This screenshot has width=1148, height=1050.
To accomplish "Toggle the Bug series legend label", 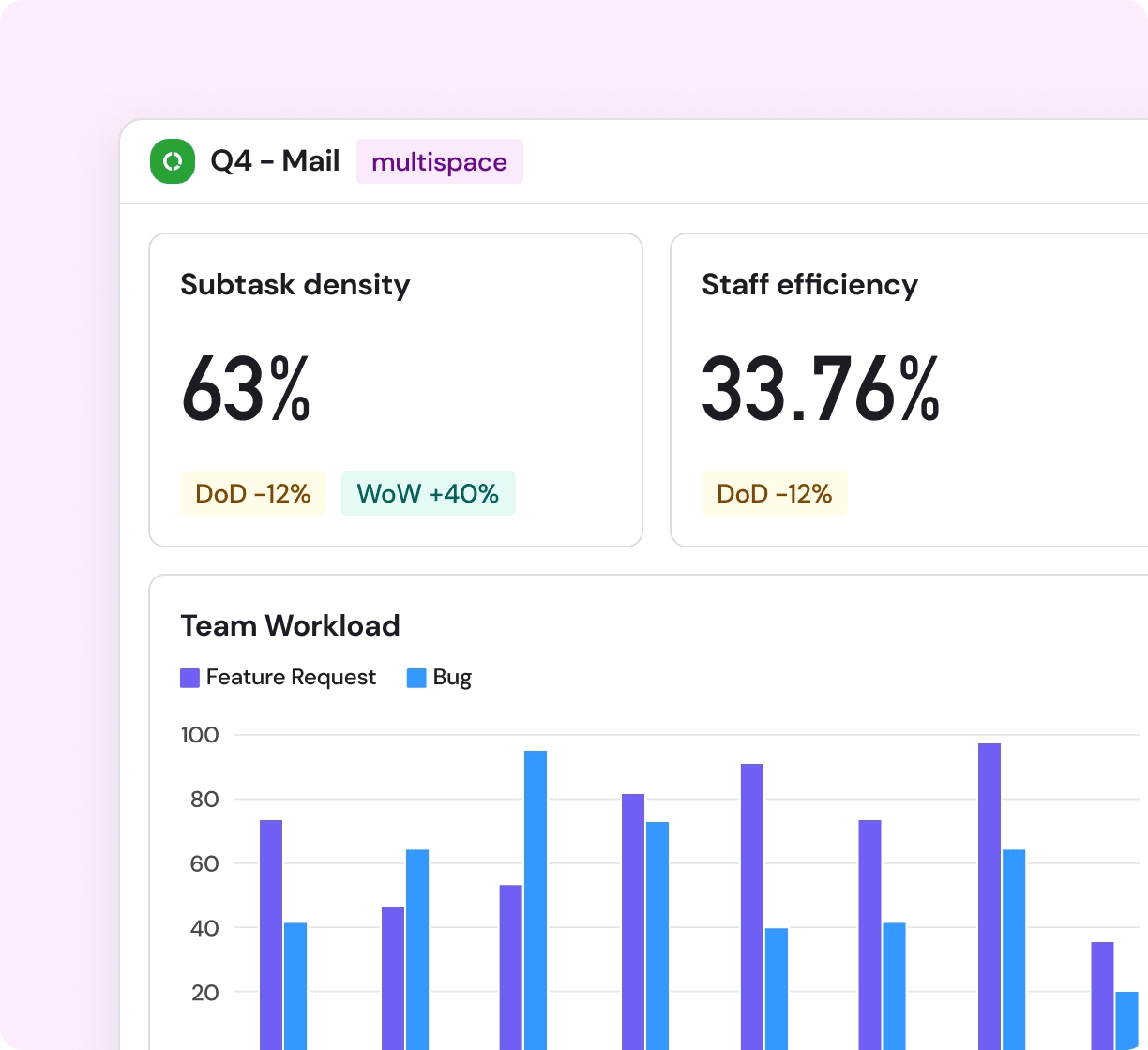I will coord(452,677).
